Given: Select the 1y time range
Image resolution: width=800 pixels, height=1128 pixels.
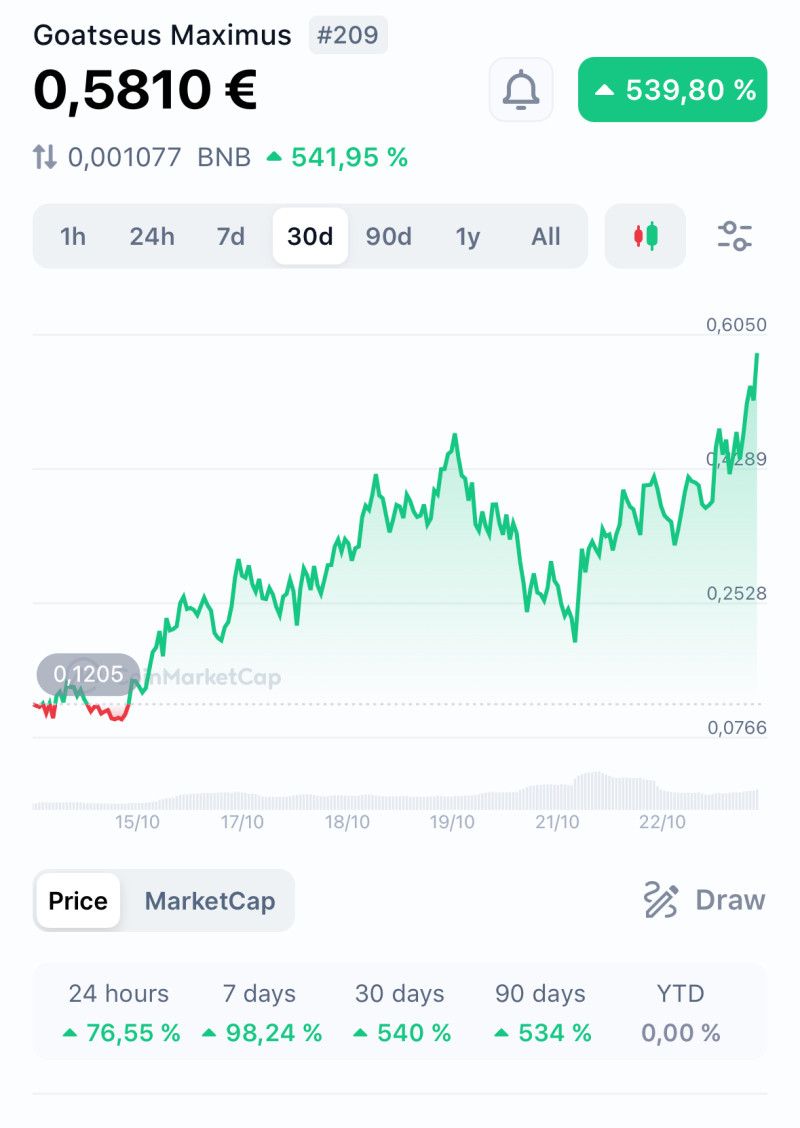Looking at the screenshot, I should [468, 237].
